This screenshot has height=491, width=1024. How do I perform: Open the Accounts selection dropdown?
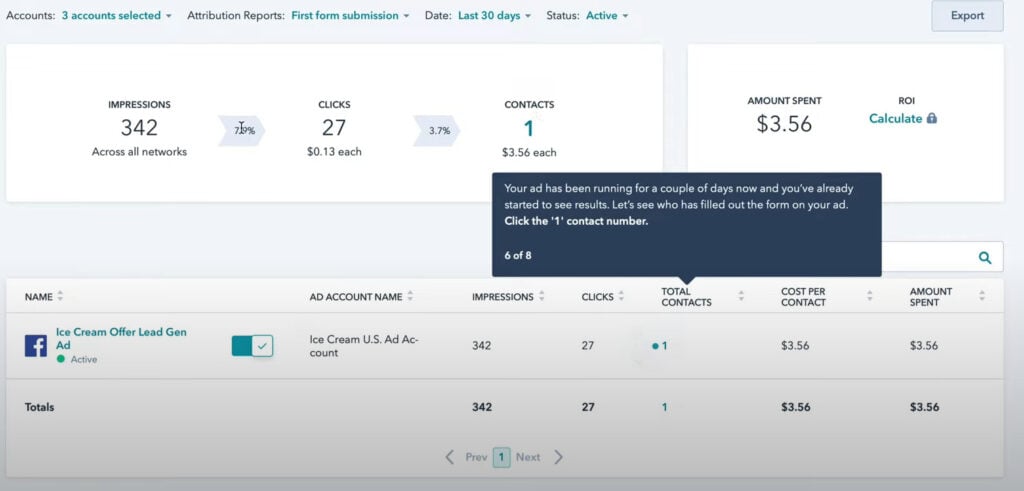[x=116, y=16]
